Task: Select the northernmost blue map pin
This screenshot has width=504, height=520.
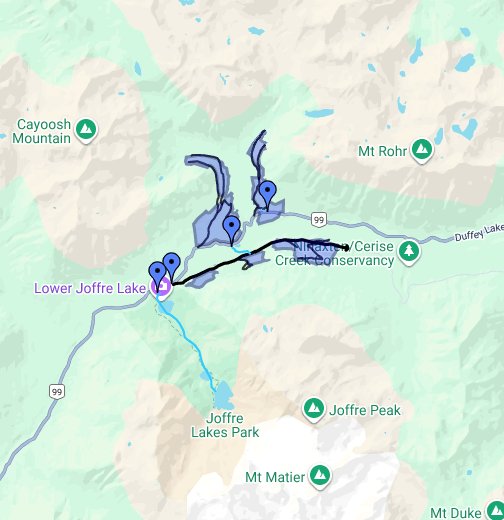Action: (268, 195)
